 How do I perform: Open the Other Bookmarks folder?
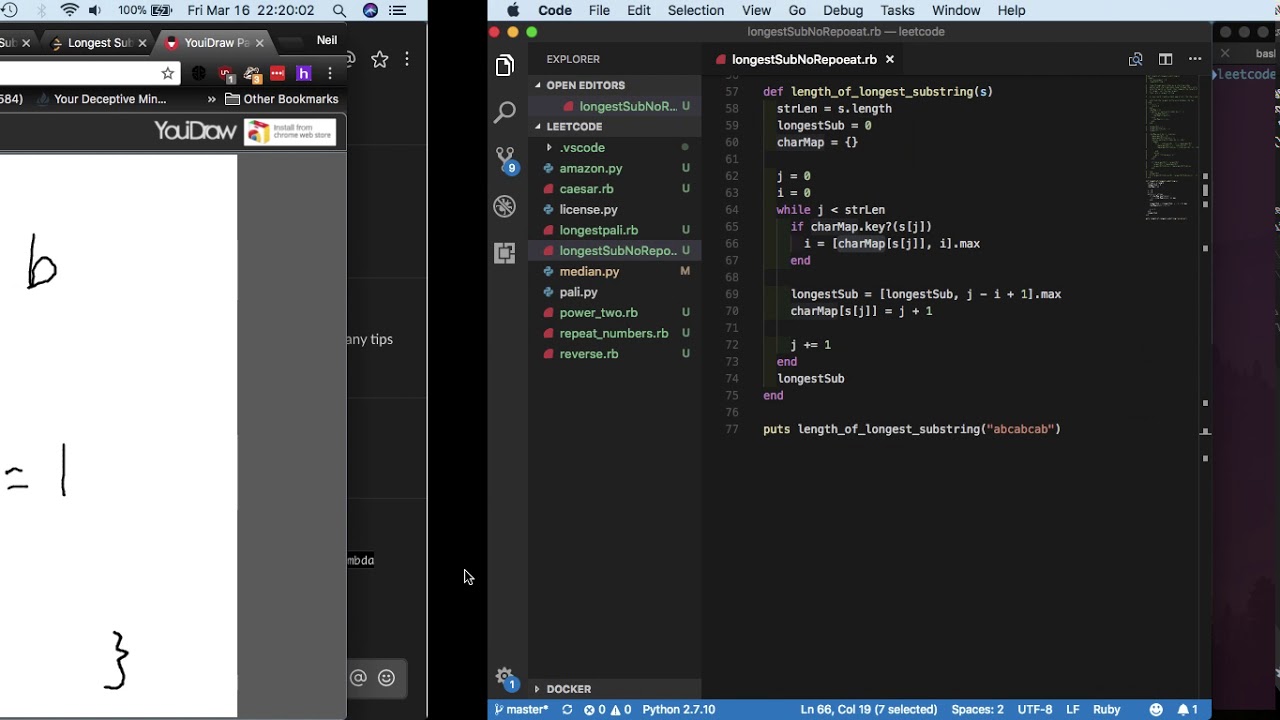pos(282,99)
